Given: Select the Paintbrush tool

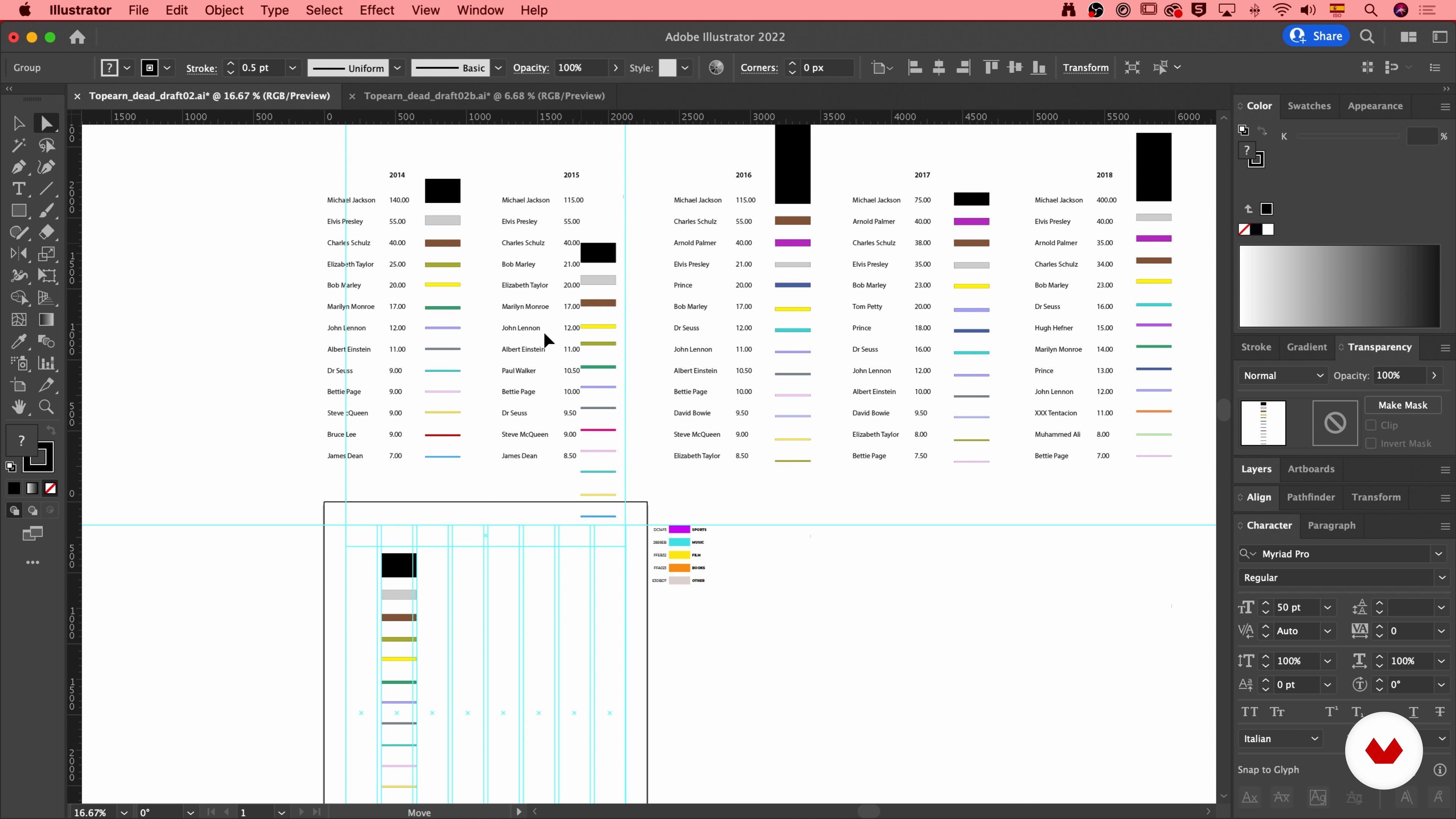Looking at the screenshot, I should tap(46, 210).
